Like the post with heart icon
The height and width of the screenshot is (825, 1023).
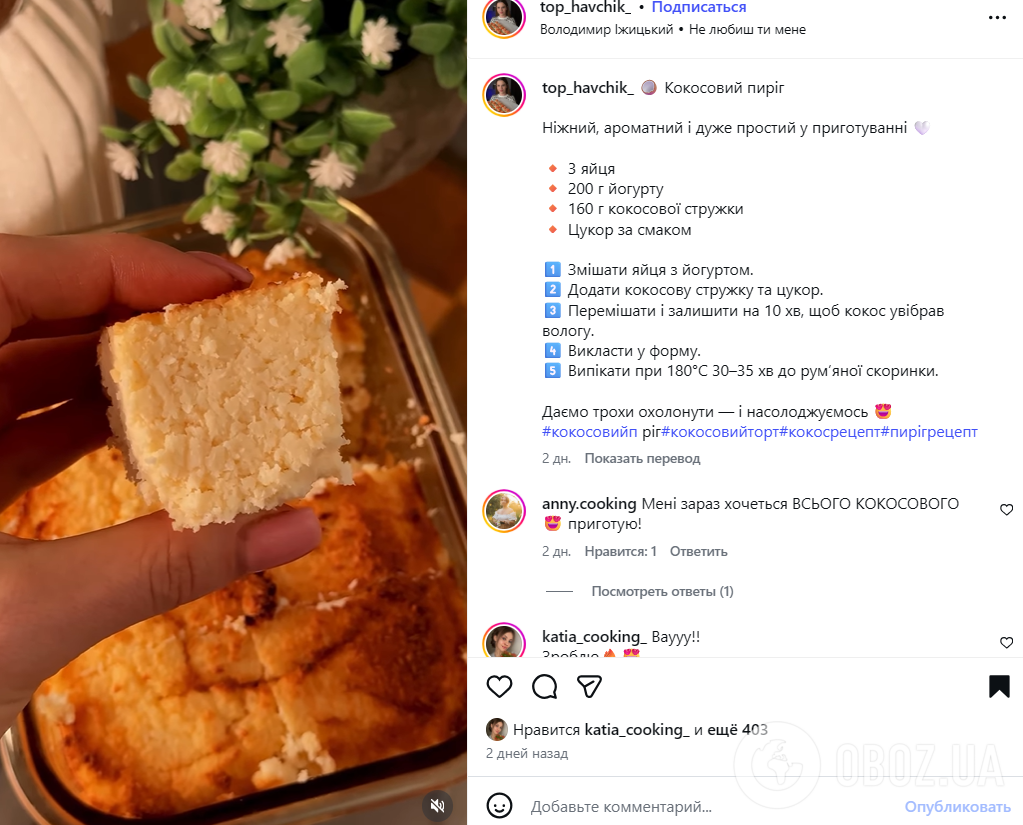(499, 687)
